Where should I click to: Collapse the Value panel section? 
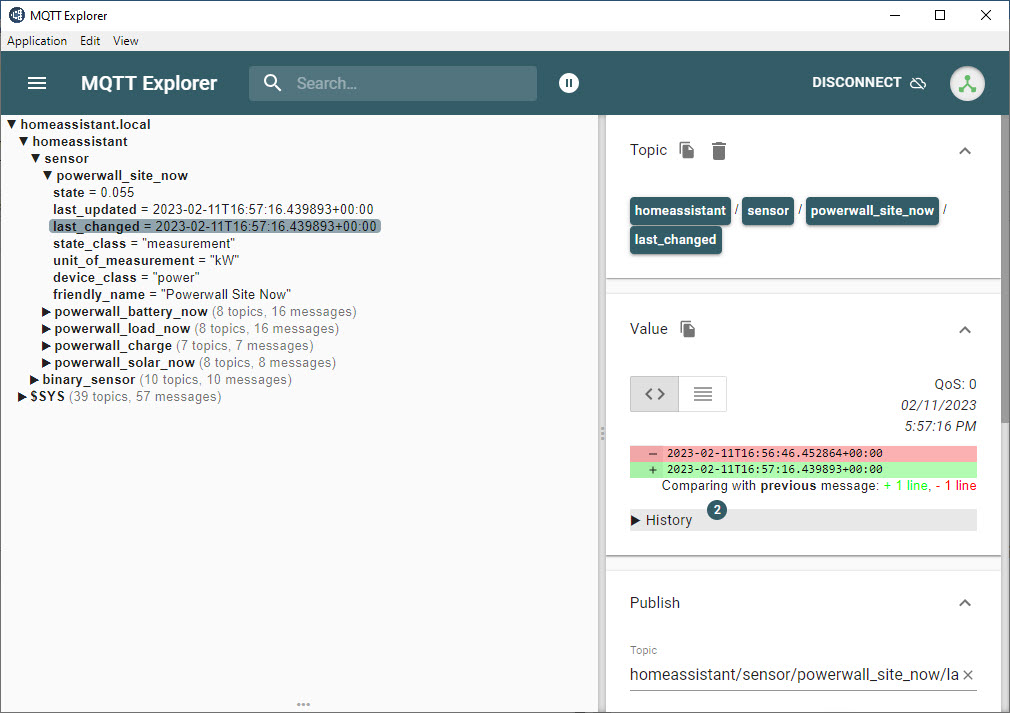964,330
